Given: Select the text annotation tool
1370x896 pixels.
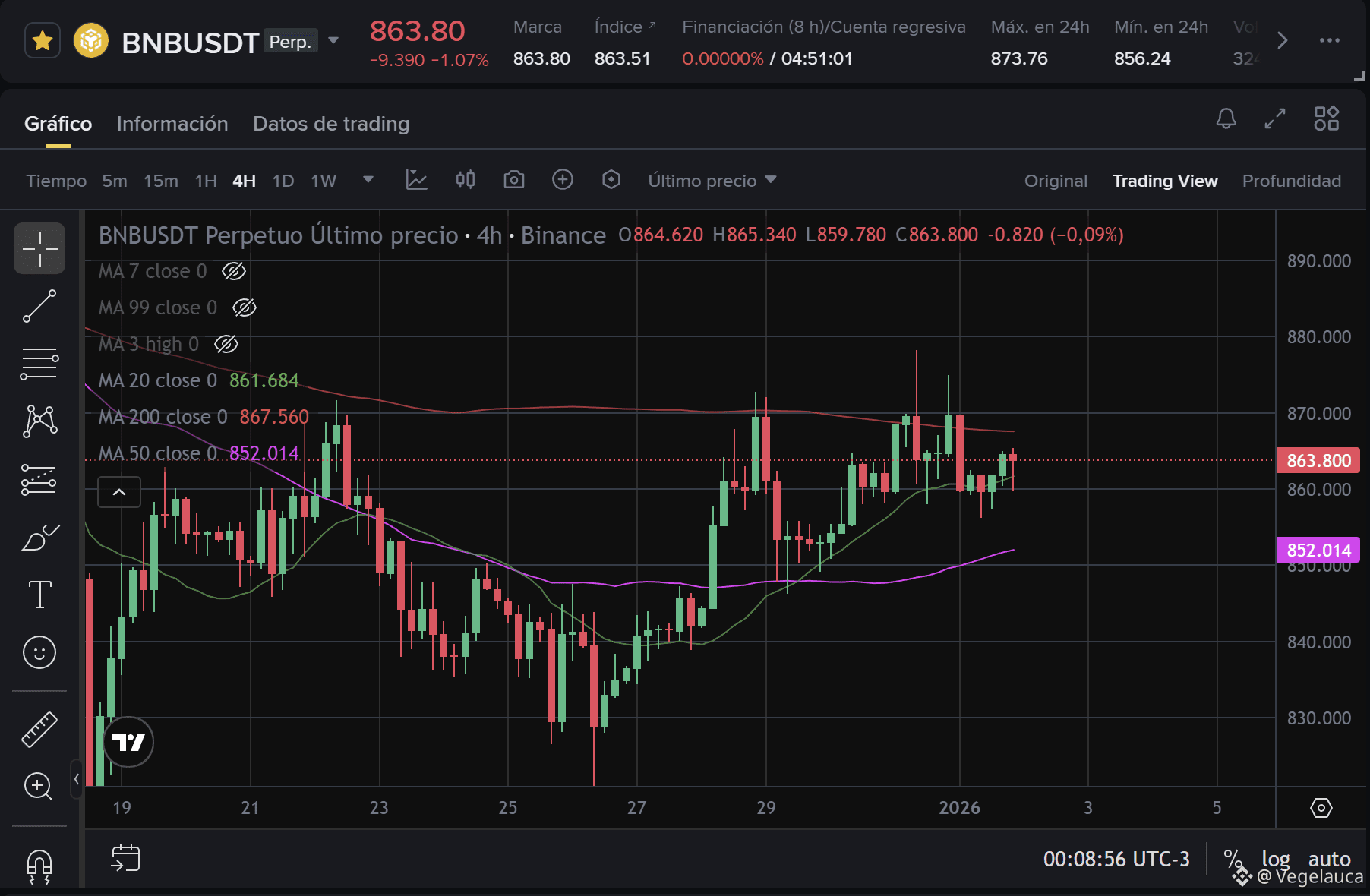Looking at the screenshot, I should tap(39, 595).
